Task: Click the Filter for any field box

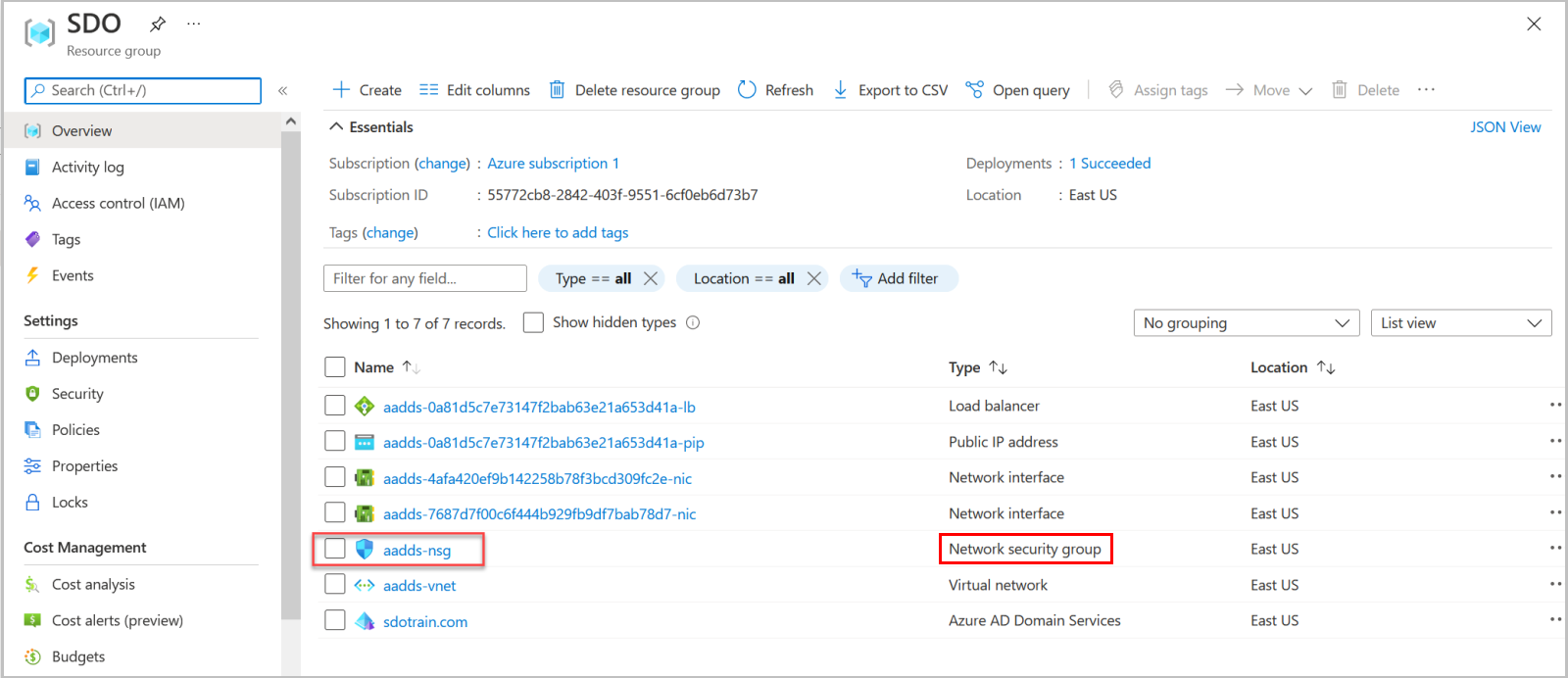Action: click(425, 278)
